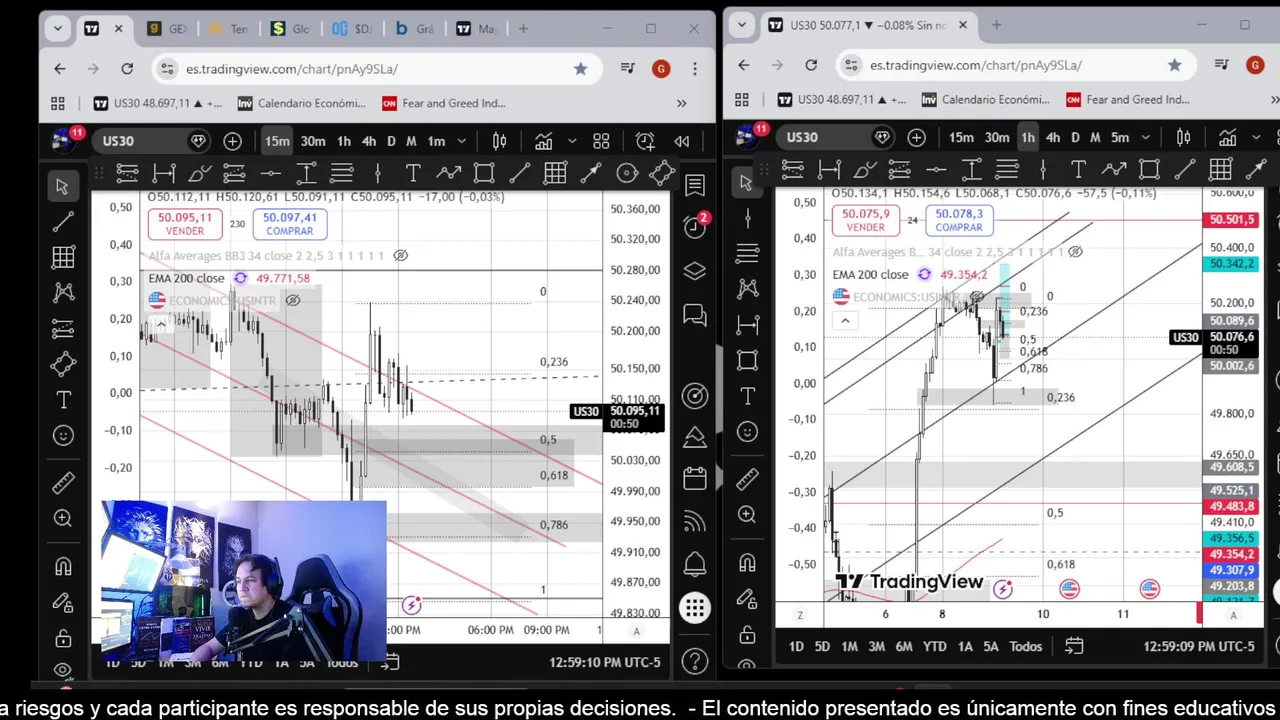The width and height of the screenshot is (1280, 720).
Task: Select YTD date range in right window
Action: pyautogui.click(x=934, y=646)
